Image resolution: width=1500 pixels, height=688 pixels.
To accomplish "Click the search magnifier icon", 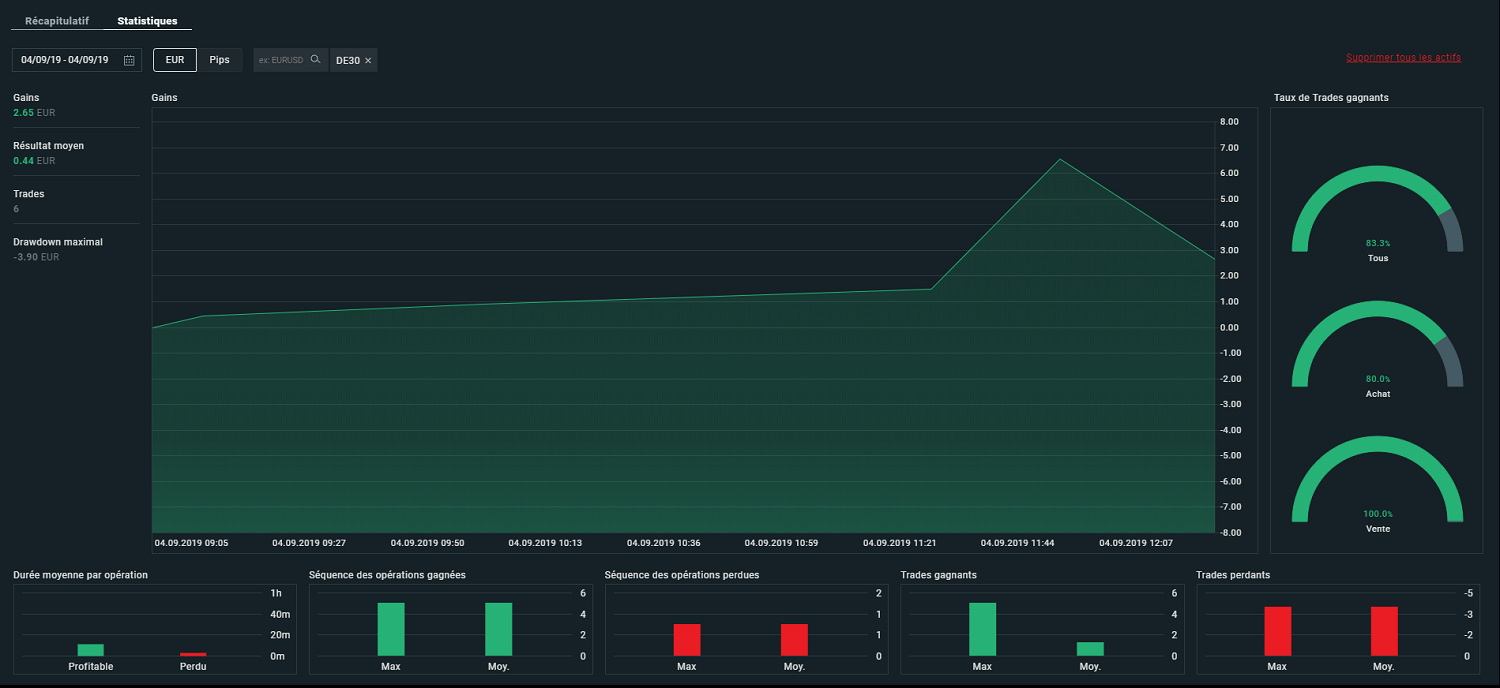I will (x=315, y=59).
